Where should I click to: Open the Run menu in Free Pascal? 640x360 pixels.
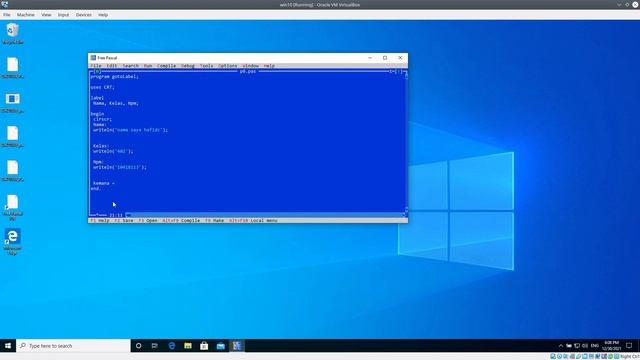tap(148, 66)
